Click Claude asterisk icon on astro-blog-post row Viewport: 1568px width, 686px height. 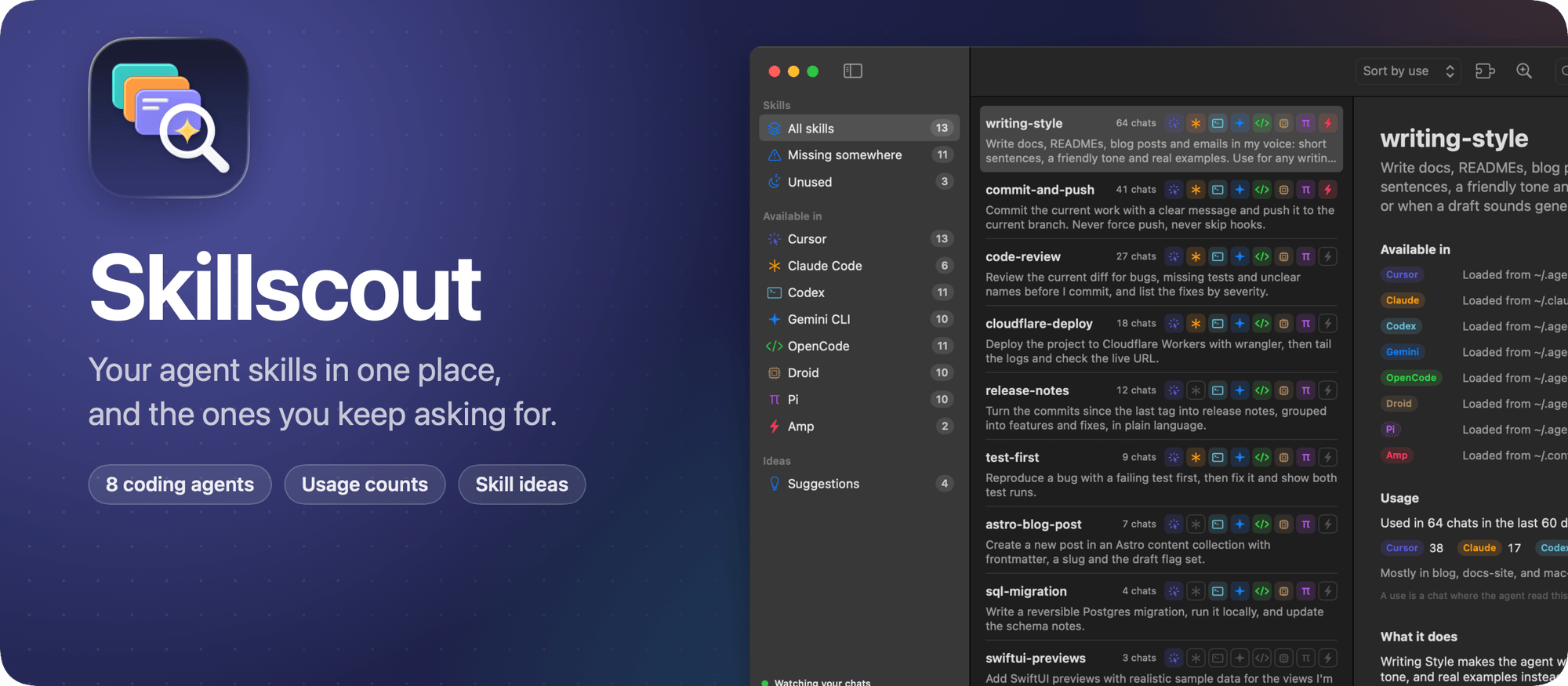[1196, 524]
